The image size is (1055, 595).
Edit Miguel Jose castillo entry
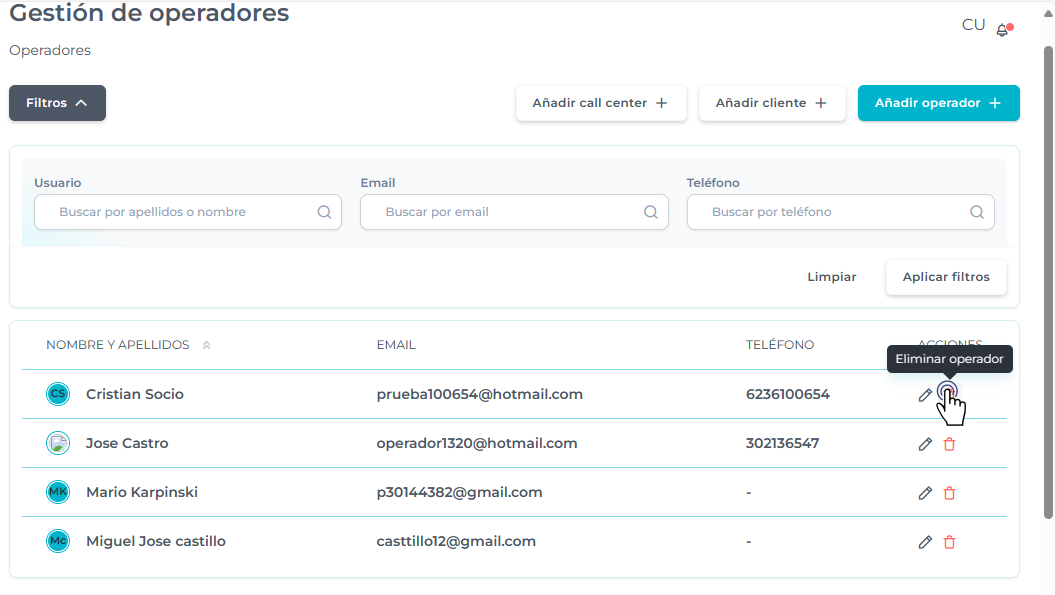point(925,542)
